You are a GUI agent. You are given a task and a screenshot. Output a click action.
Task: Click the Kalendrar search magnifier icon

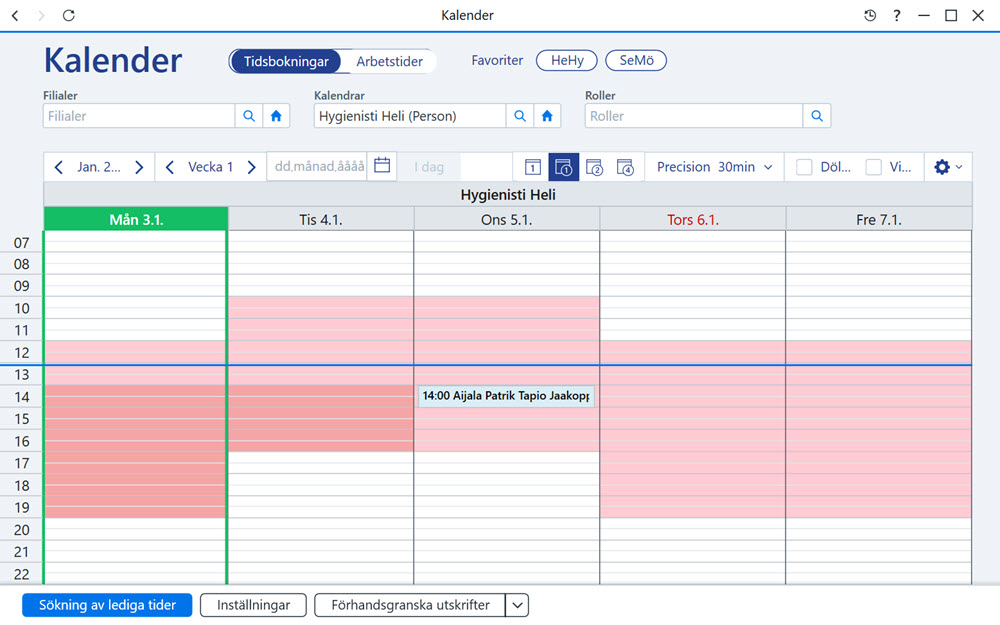(x=520, y=116)
